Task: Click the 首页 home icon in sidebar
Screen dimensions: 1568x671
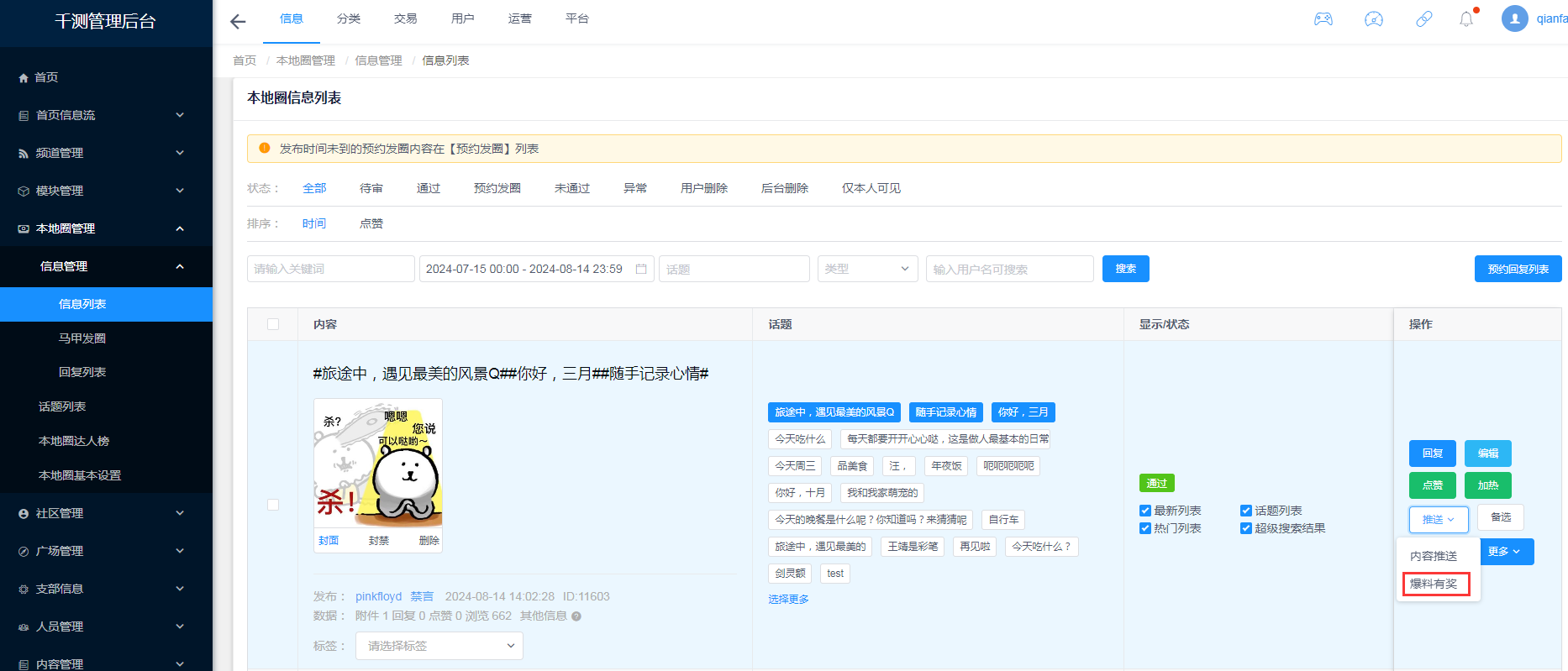Action: coord(24,77)
